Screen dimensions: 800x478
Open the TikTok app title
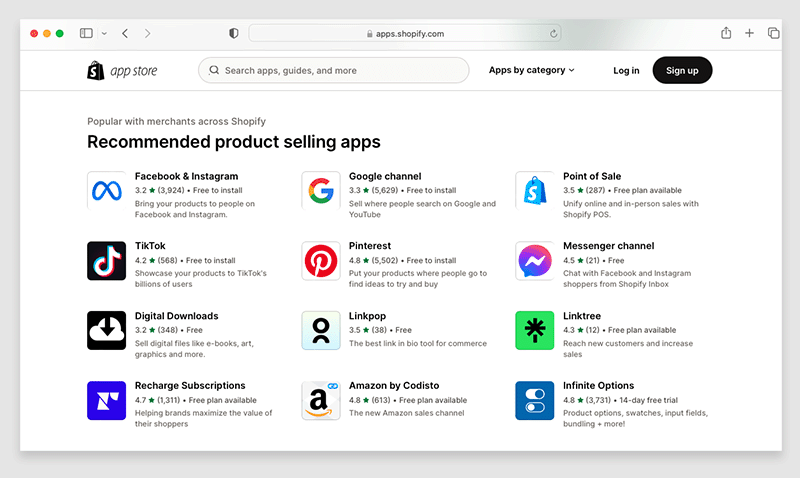coord(150,246)
